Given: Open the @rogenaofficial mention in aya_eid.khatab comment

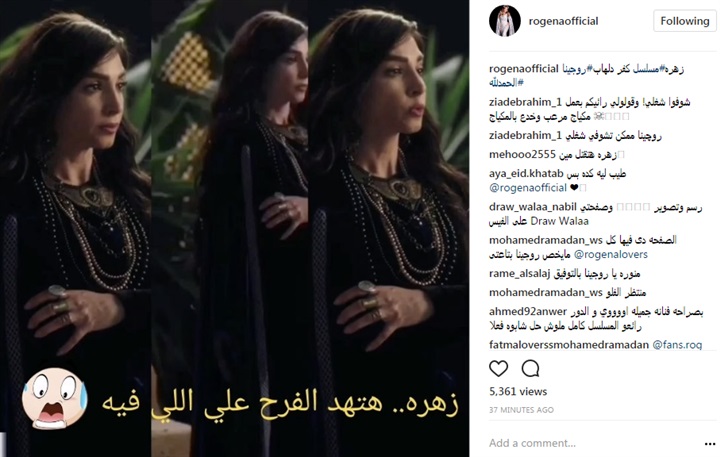Looking at the screenshot, I should [x=528, y=187].
